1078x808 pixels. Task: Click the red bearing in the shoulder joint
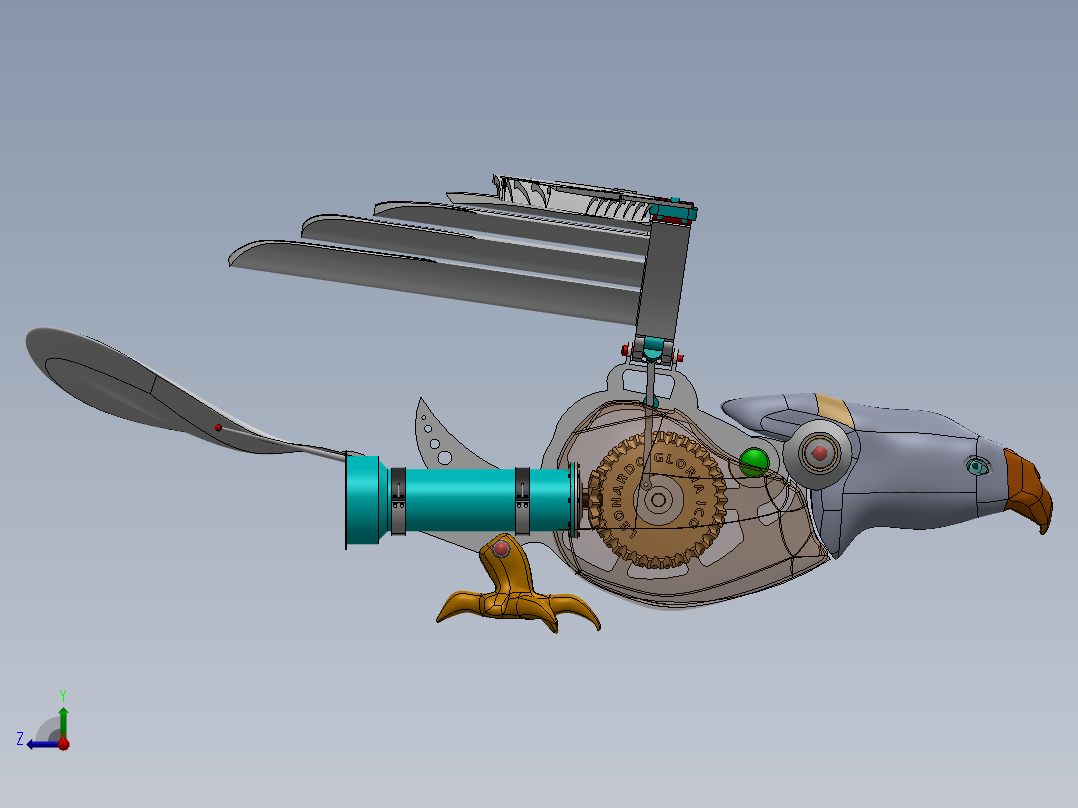pyautogui.click(x=822, y=452)
